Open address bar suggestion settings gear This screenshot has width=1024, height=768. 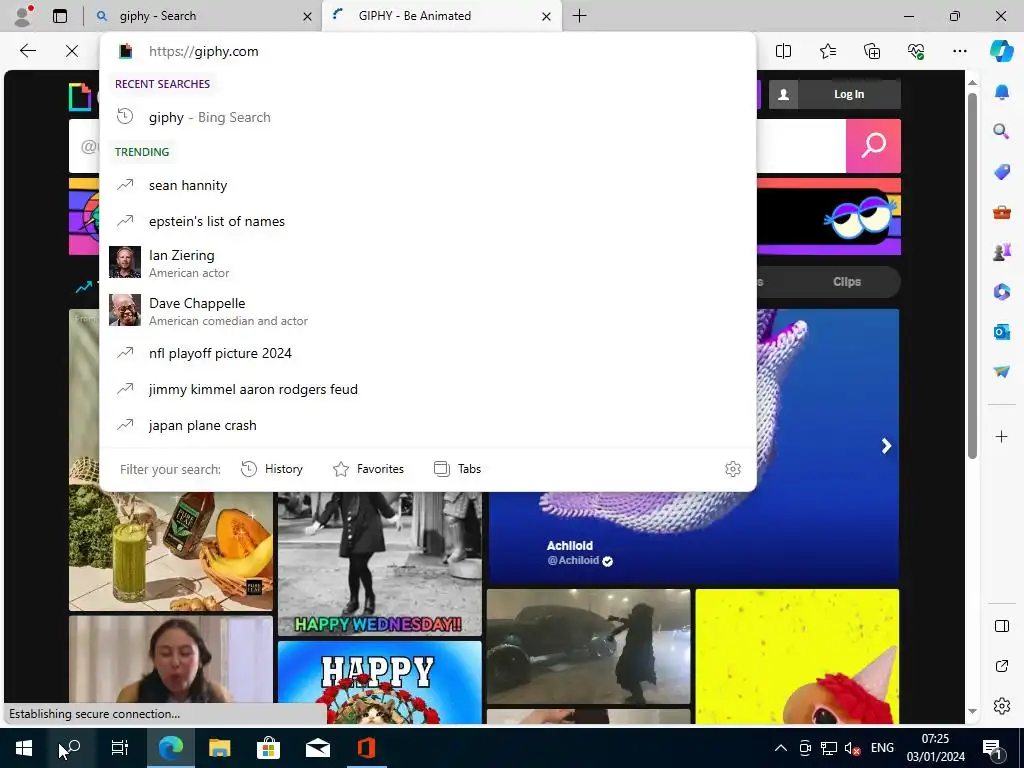pos(733,469)
